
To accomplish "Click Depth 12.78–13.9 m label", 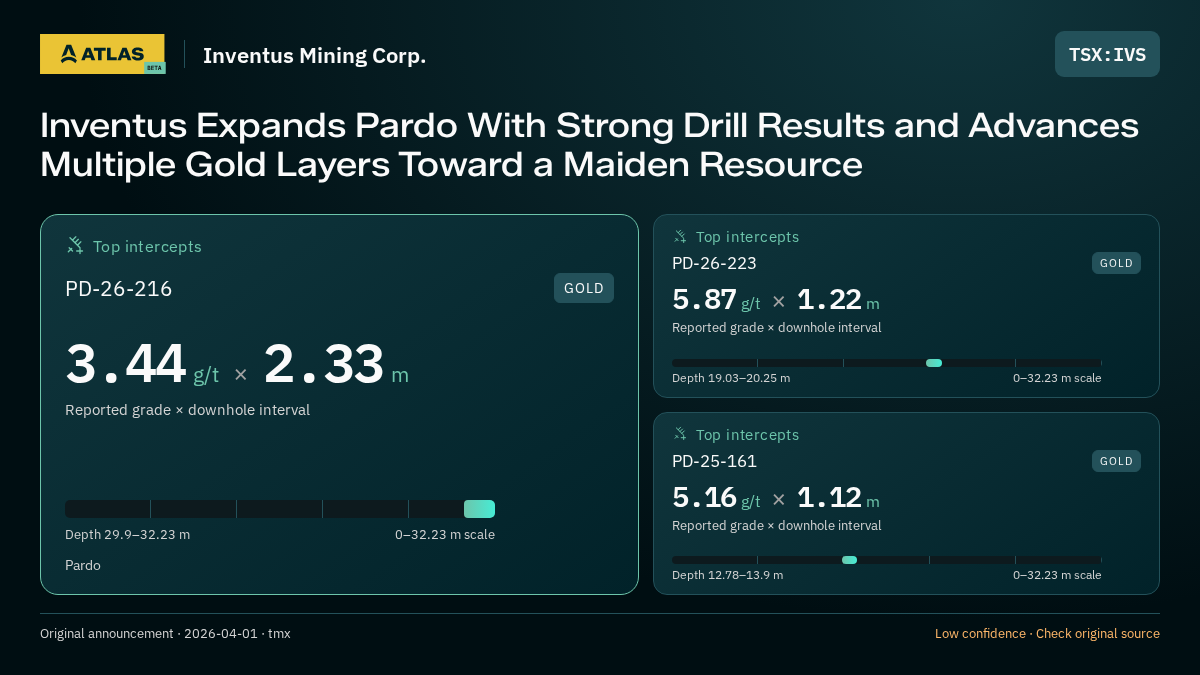I will tap(727, 575).
